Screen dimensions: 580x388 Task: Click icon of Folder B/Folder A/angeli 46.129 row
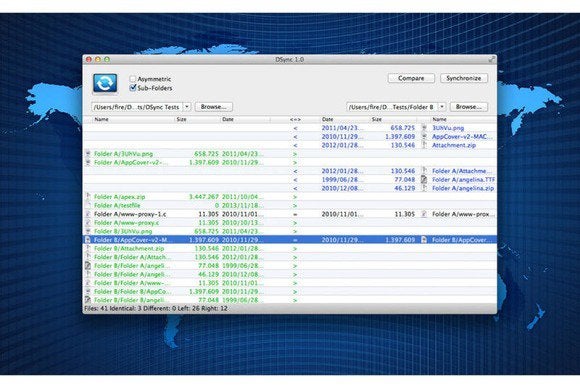point(88,274)
